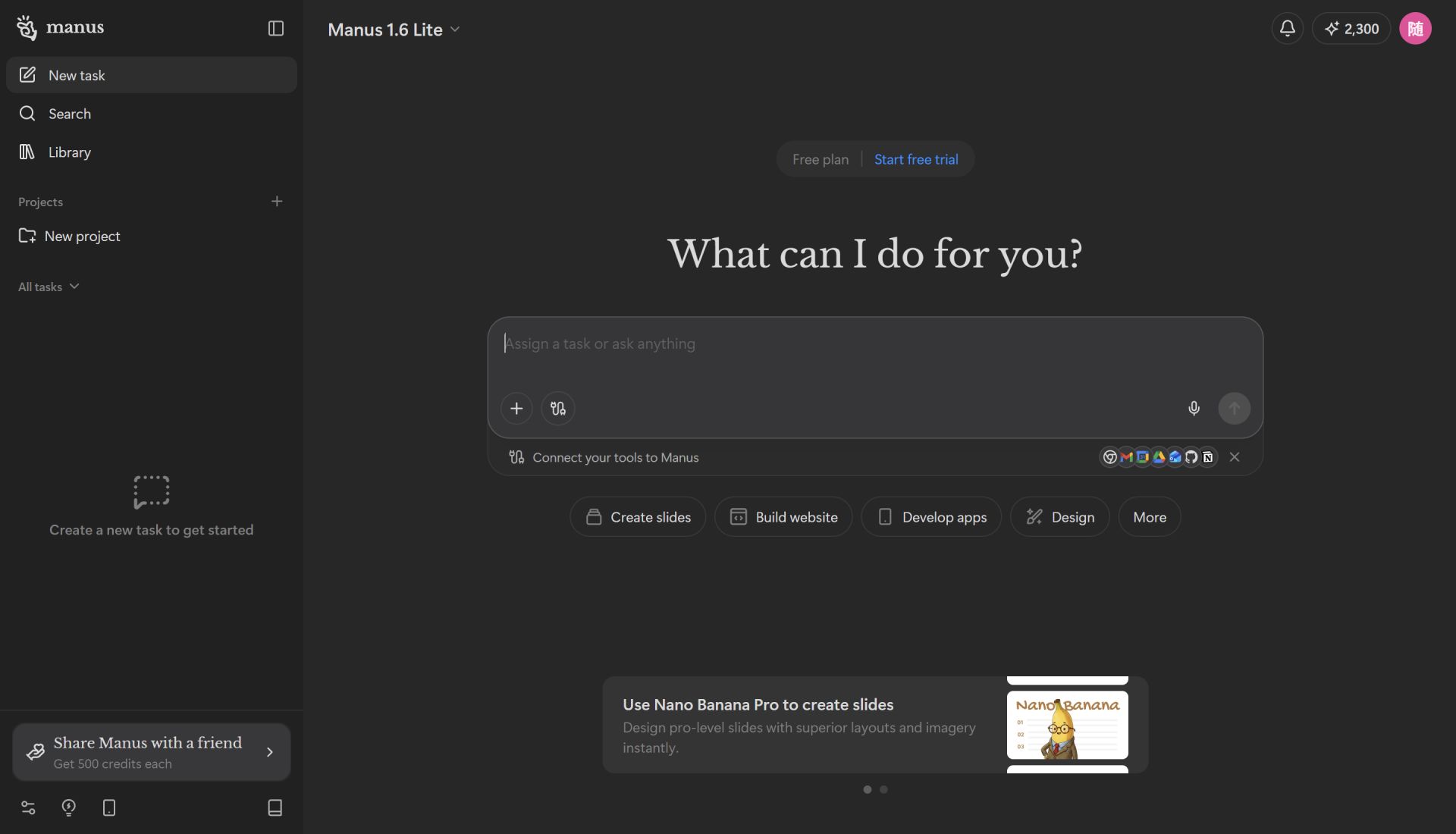The width and height of the screenshot is (1456, 834).
Task: Open Library from the sidebar
Action: 69,152
